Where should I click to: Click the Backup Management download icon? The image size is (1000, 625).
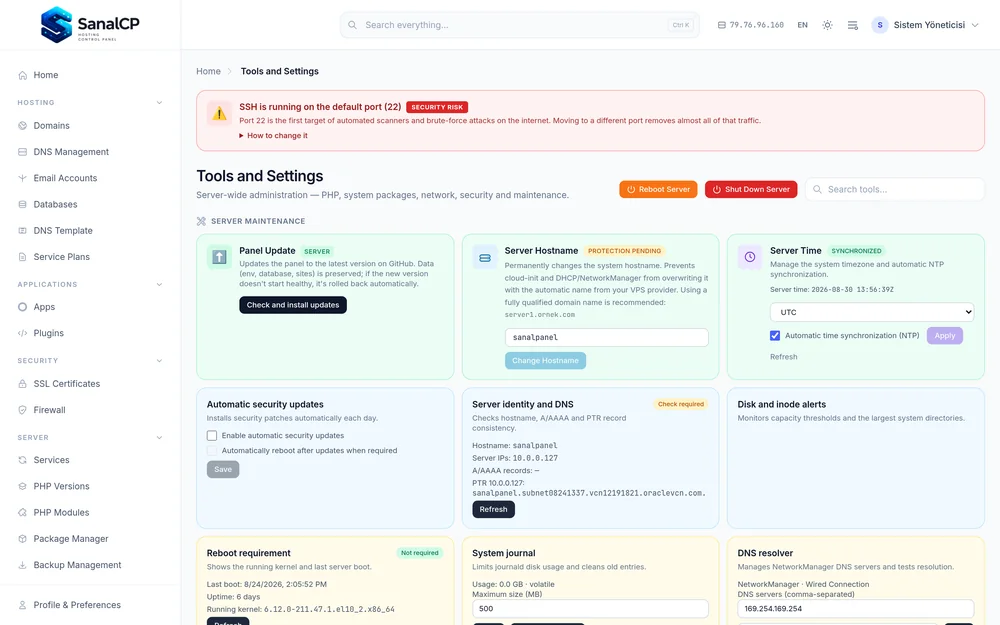click(22, 565)
